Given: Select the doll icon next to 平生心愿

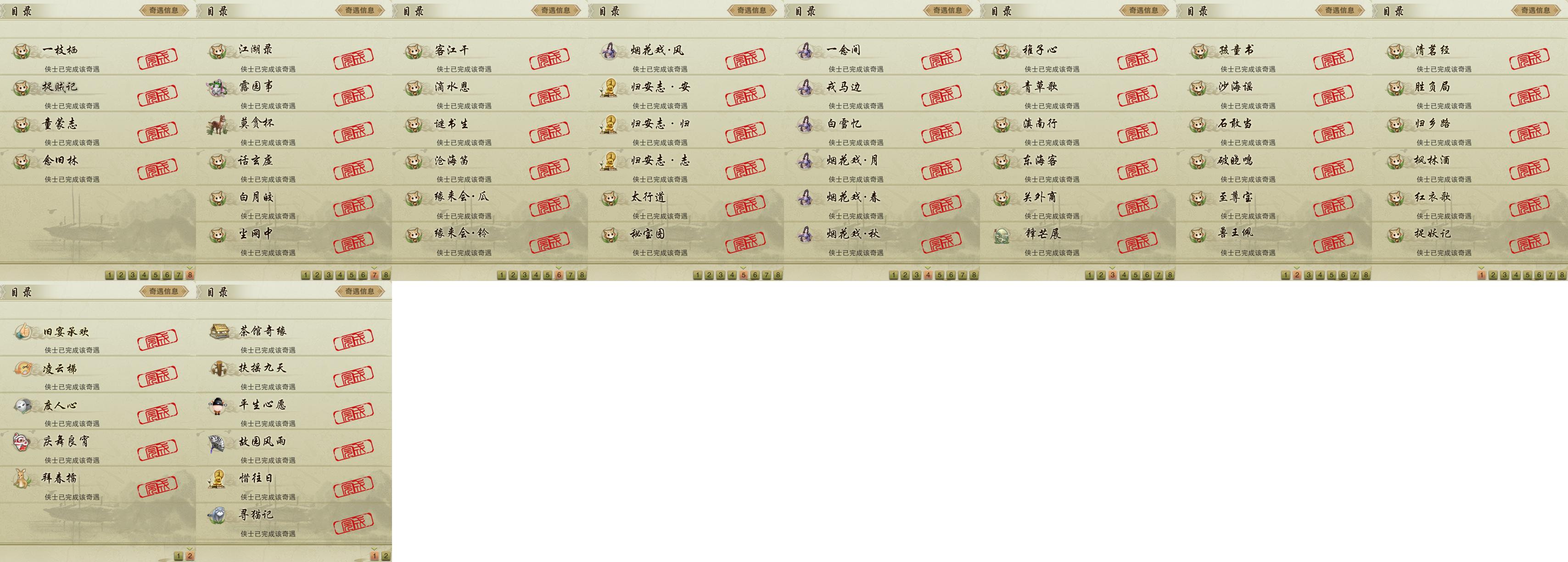Looking at the screenshot, I should (217, 405).
